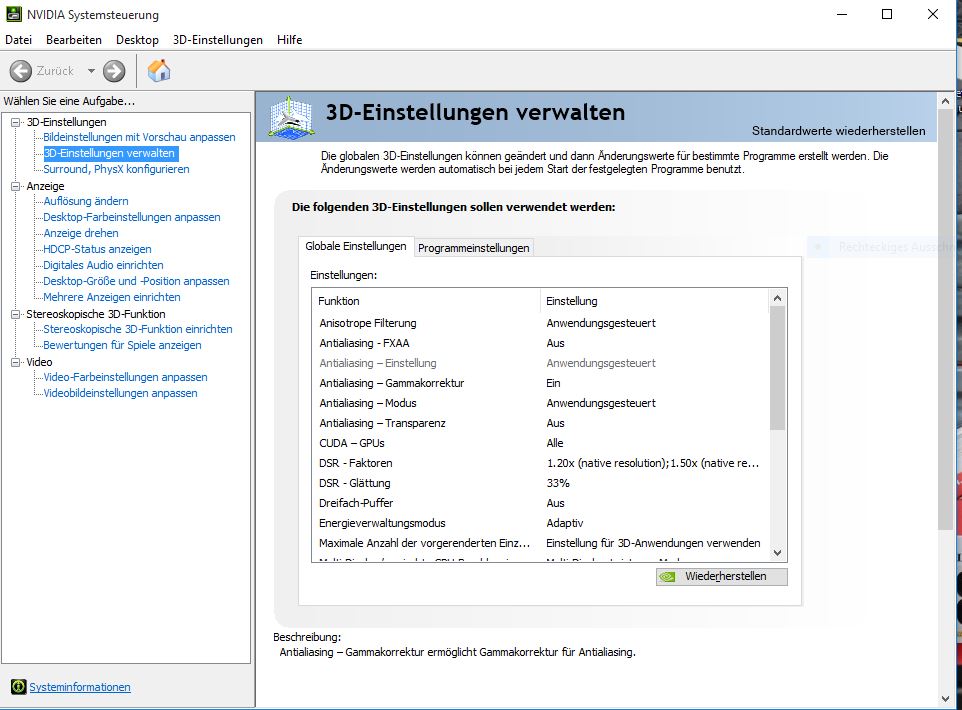Click the Wiederherstellen button
The height and width of the screenshot is (710, 962).
click(x=722, y=576)
